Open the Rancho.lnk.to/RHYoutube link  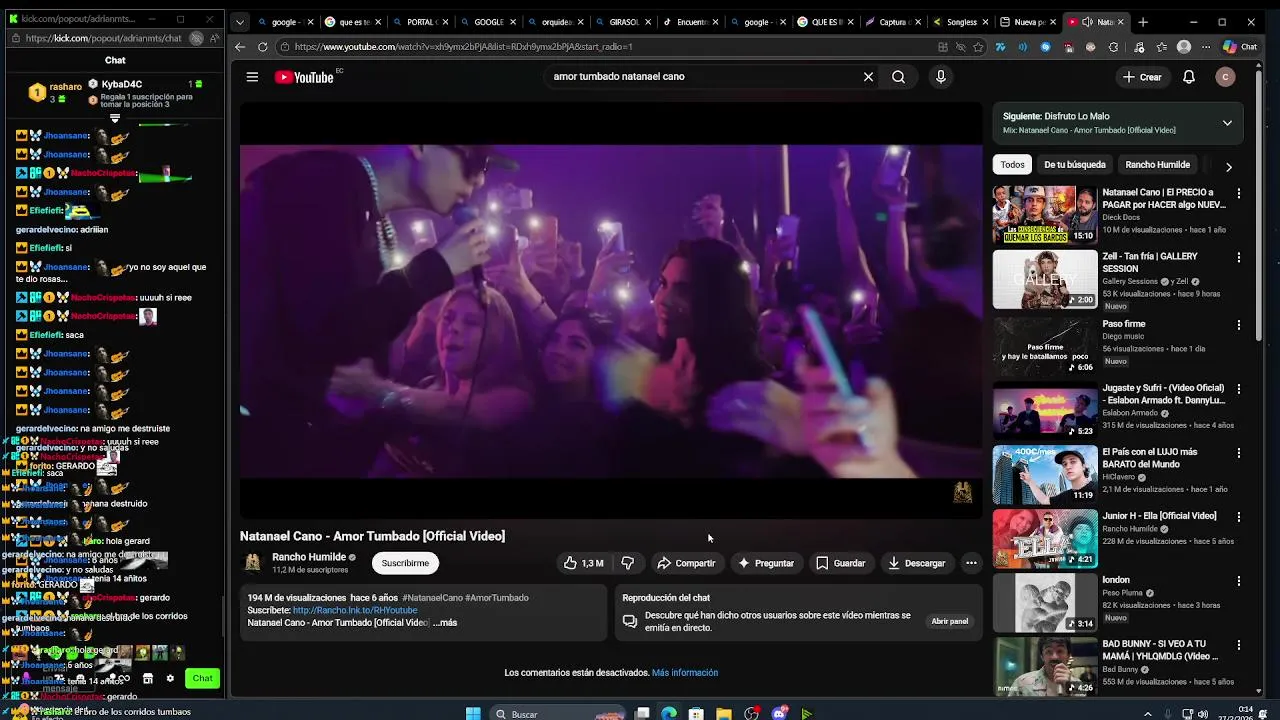355,610
